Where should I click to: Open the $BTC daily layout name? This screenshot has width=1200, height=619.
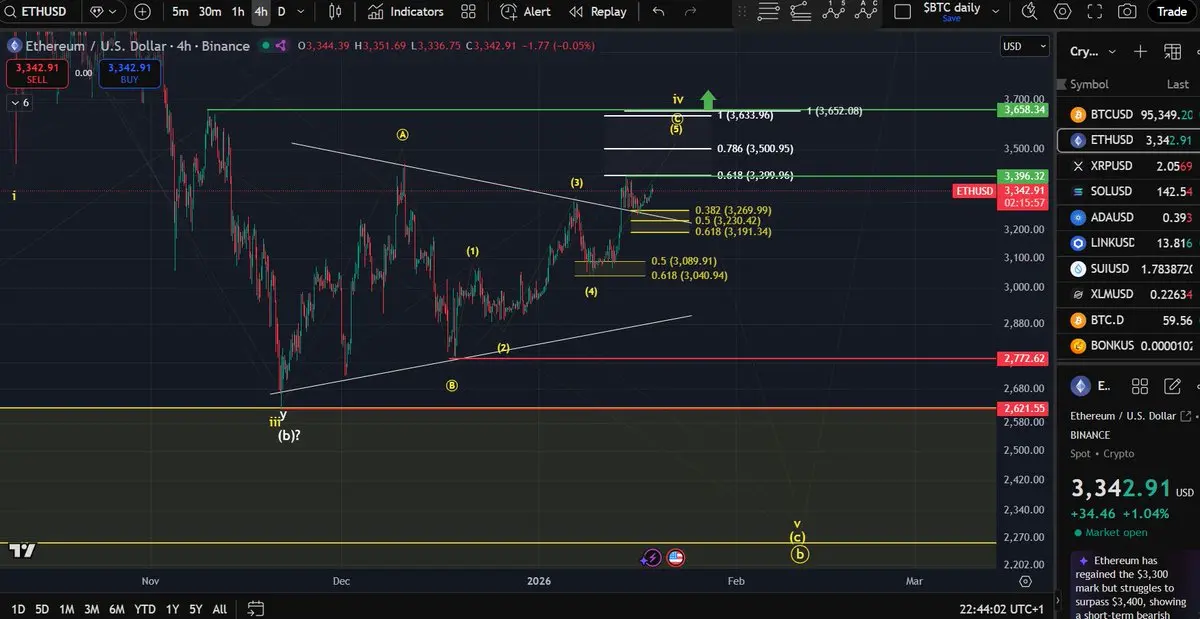click(x=951, y=8)
